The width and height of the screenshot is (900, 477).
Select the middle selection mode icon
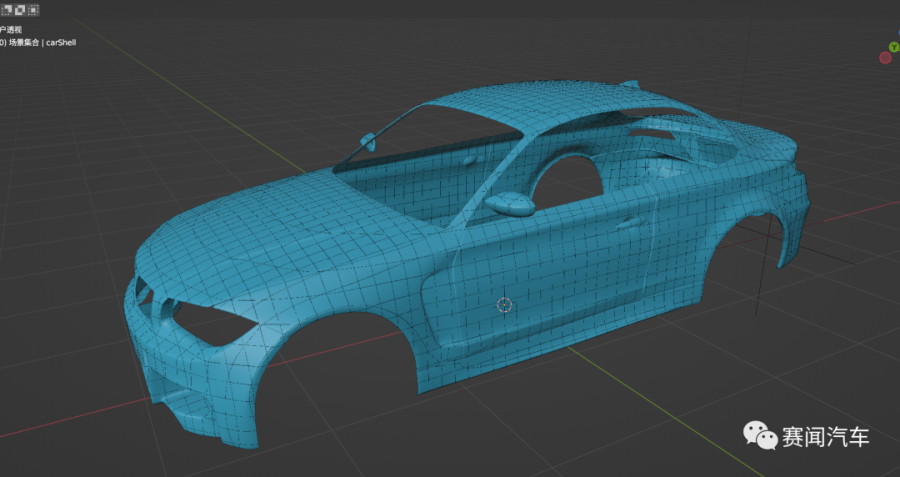(19, 9)
